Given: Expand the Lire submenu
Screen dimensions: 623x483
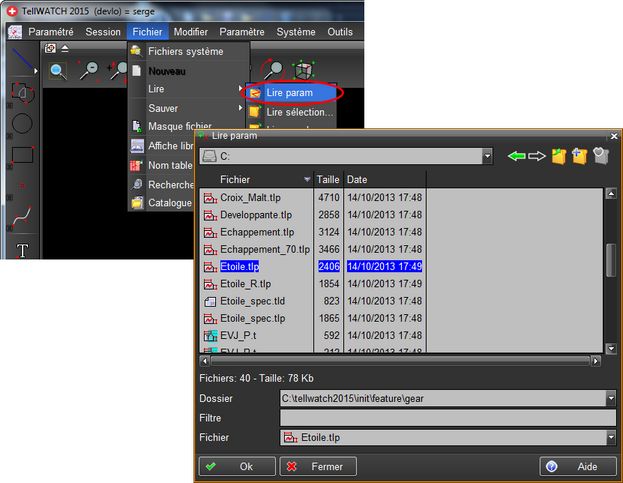Looking at the screenshot, I should [x=187, y=89].
